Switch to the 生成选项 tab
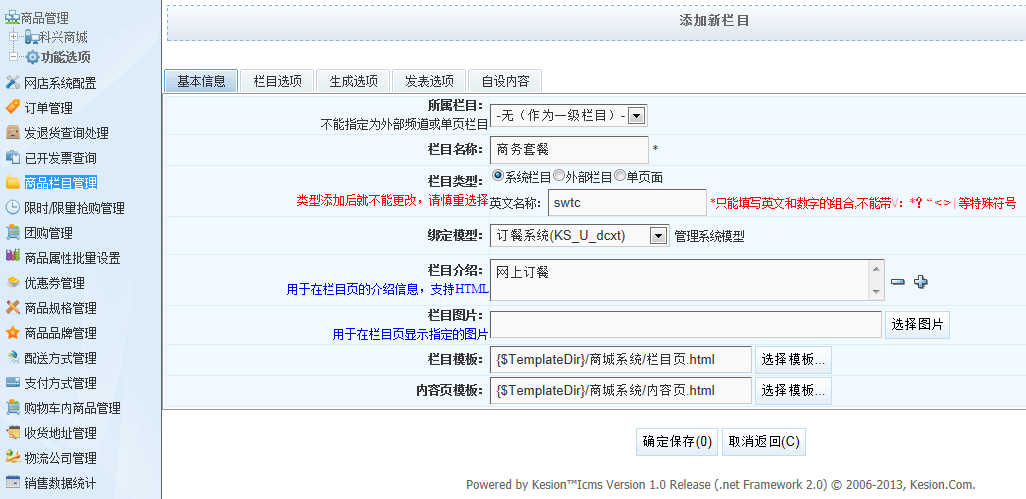This screenshot has width=1026, height=499. [353, 81]
